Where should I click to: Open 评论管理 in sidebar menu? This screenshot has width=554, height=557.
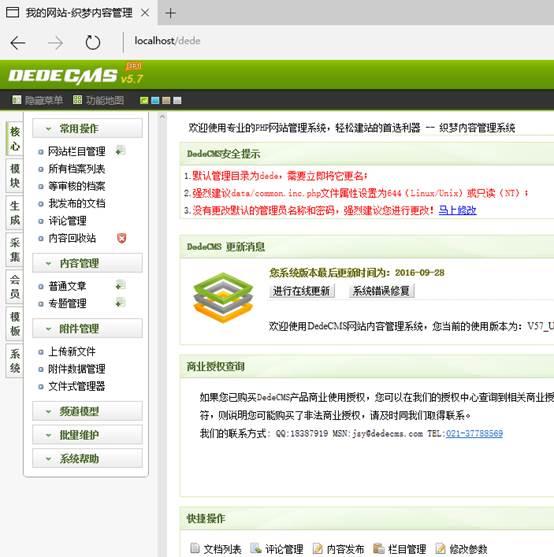point(67,221)
